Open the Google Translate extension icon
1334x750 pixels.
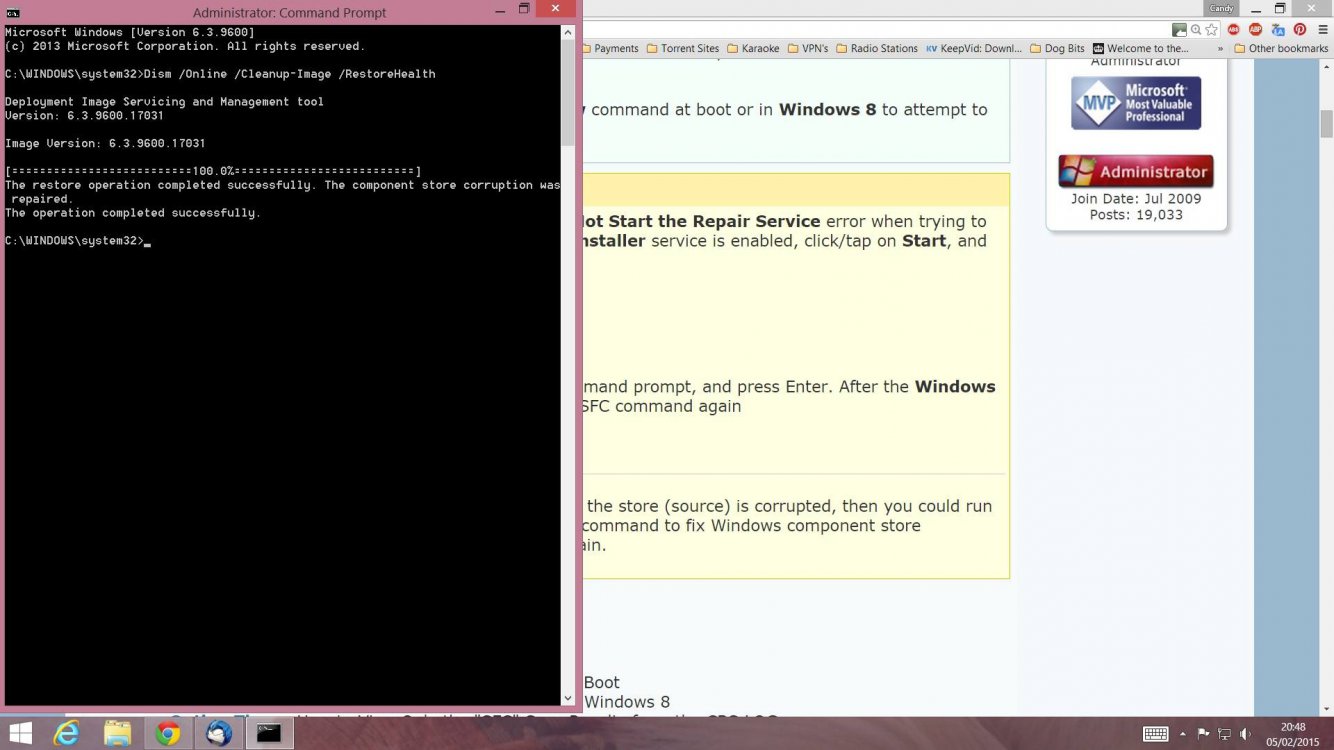point(1277,30)
